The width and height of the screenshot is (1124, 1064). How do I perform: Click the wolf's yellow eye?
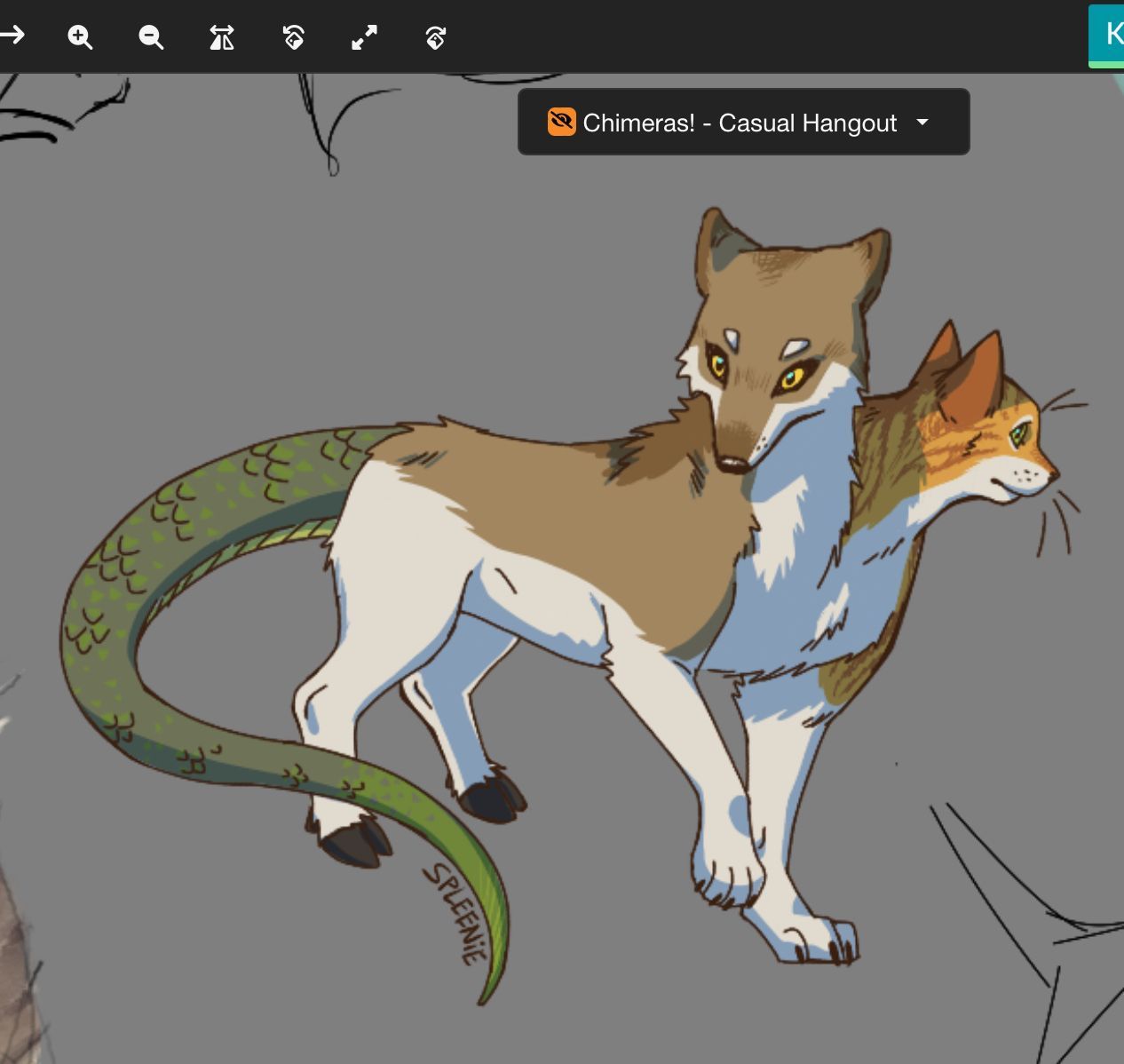tap(789, 377)
